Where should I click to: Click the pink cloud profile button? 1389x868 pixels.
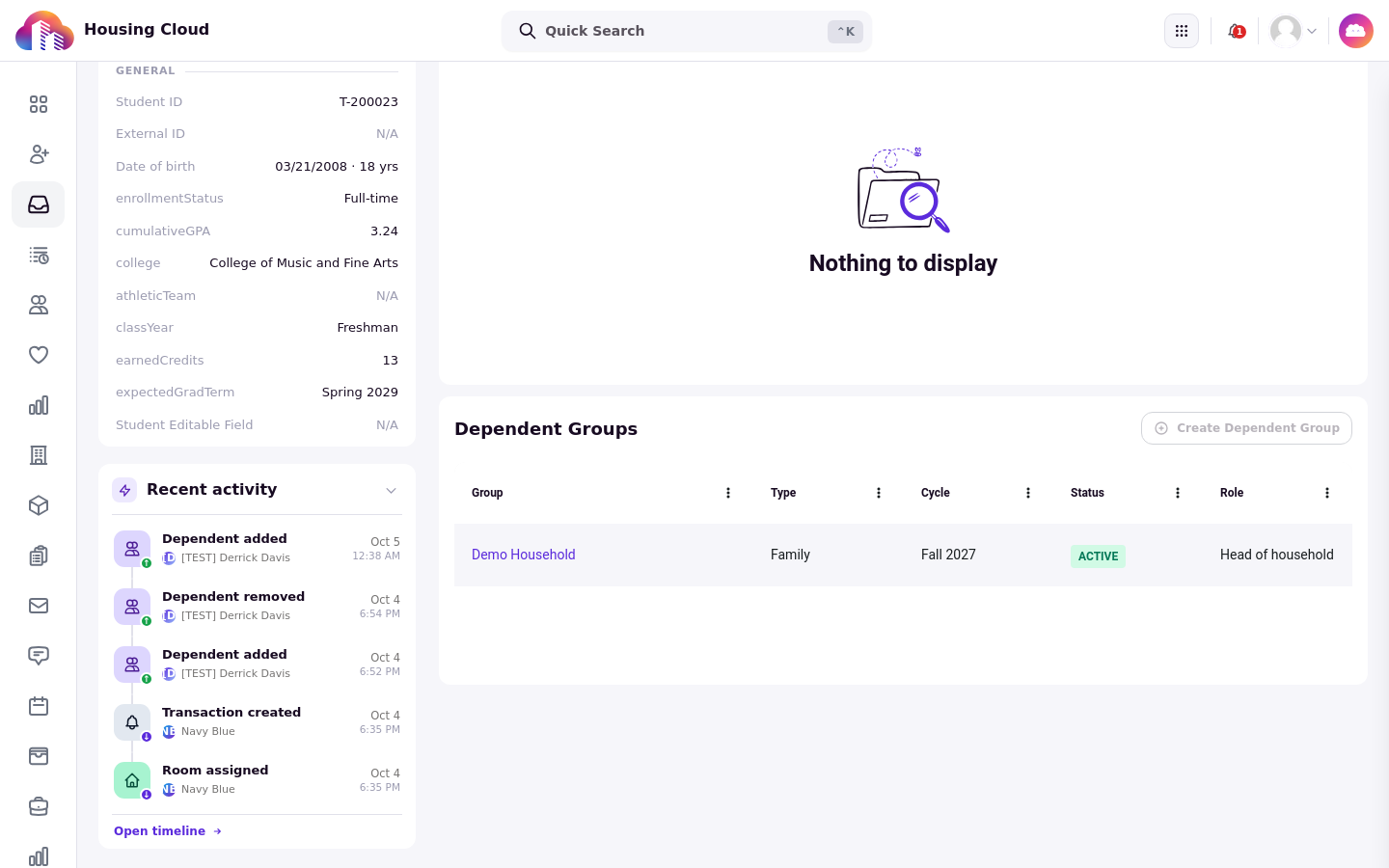pos(1356,31)
